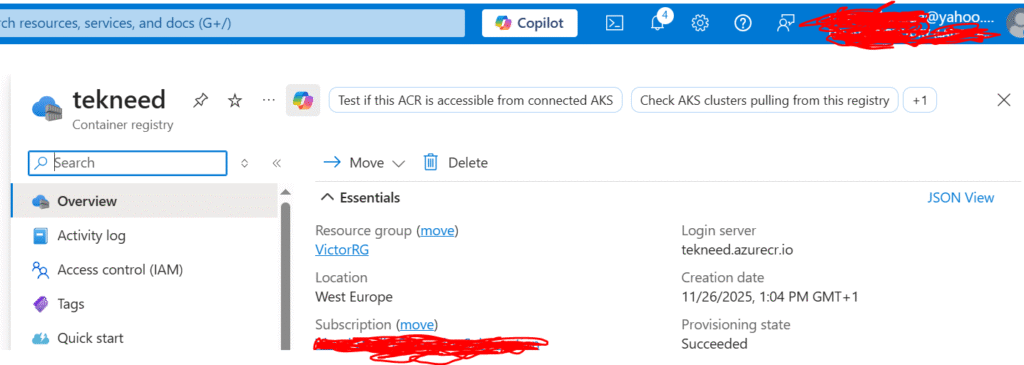The width and height of the screenshot is (1024, 365).
Task: Click the Copilot icon beside suggestions
Action: tap(303, 101)
